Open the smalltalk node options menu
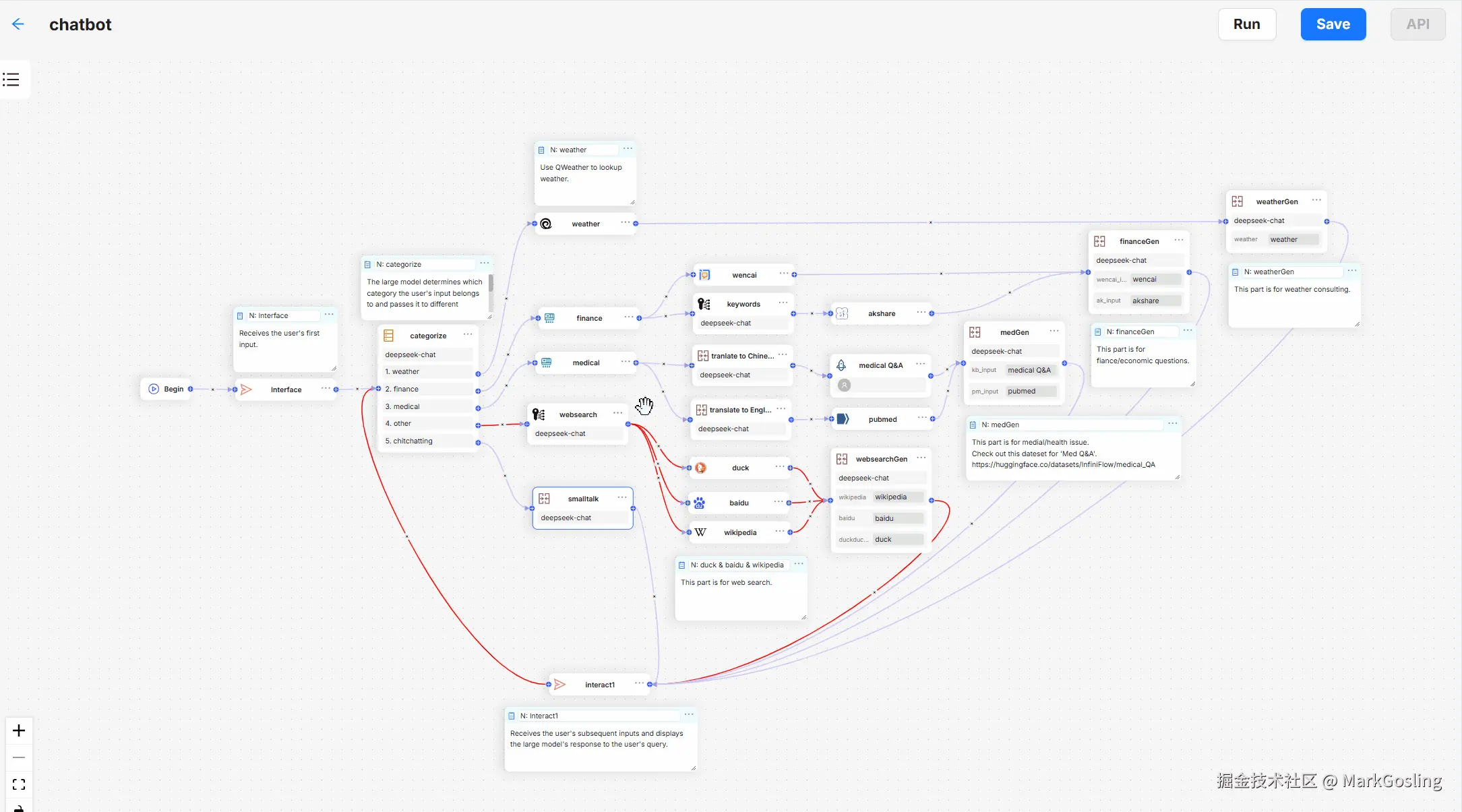Image resolution: width=1462 pixels, height=812 pixels. point(622,498)
